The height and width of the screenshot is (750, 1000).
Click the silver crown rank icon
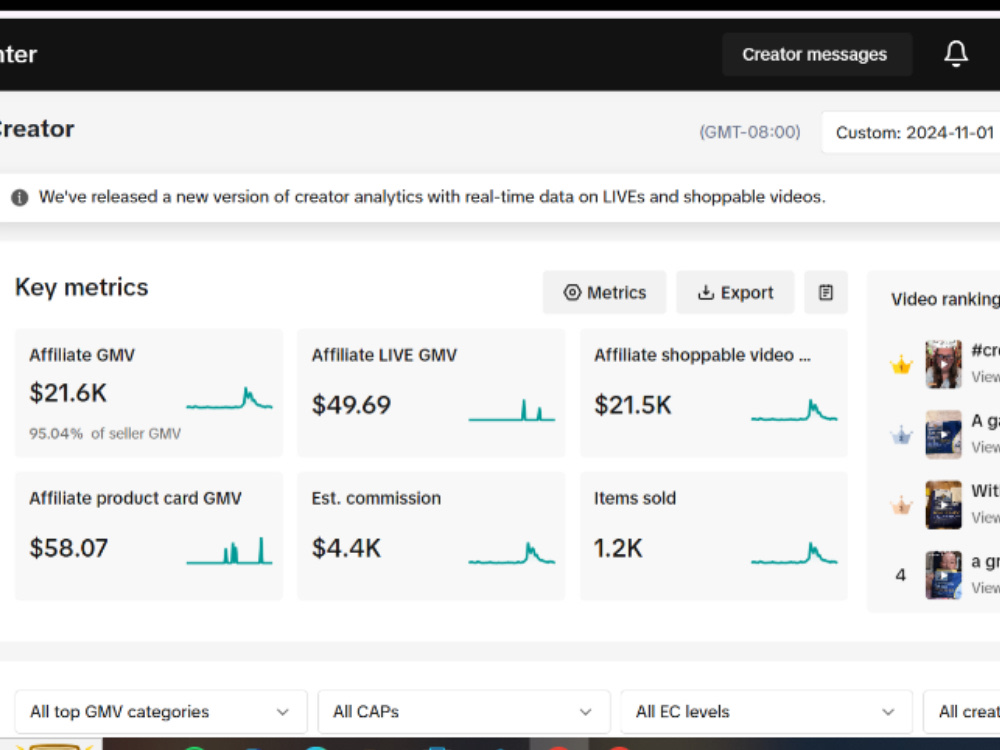point(901,436)
